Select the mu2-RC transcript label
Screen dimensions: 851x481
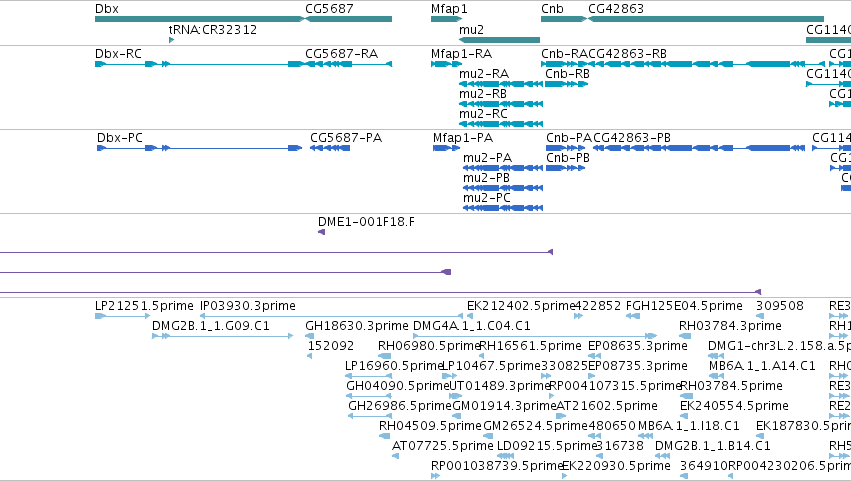[483, 114]
